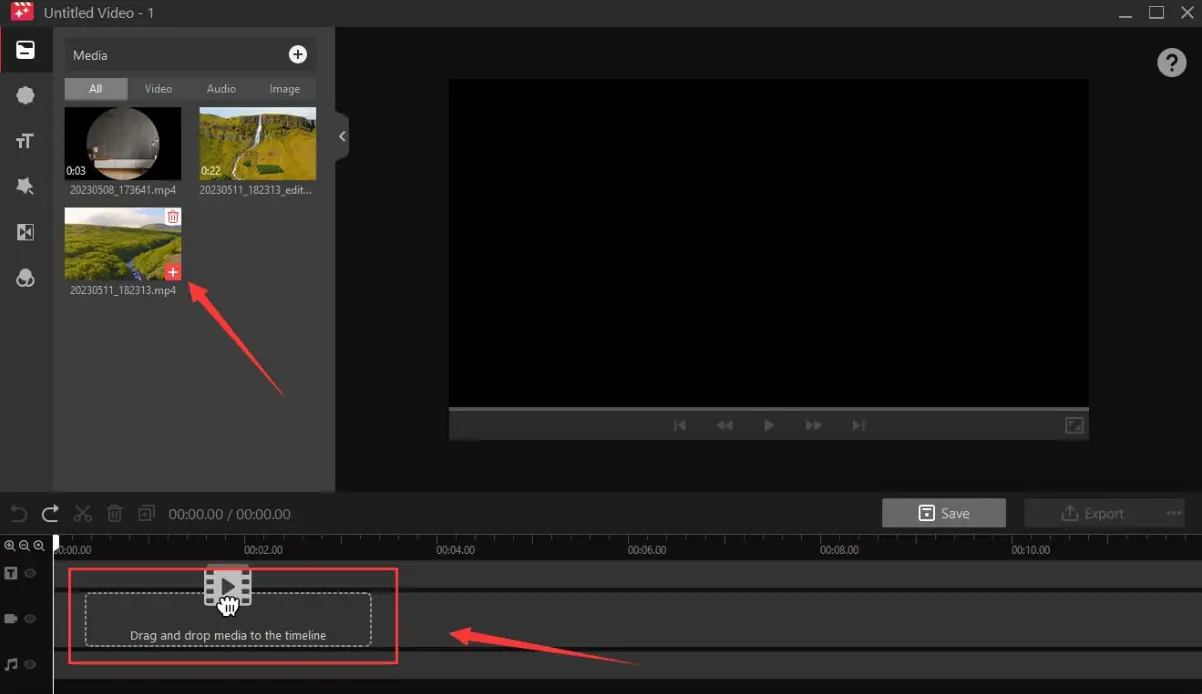
Task: Zoom out the timeline
Action: tap(25, 546)
